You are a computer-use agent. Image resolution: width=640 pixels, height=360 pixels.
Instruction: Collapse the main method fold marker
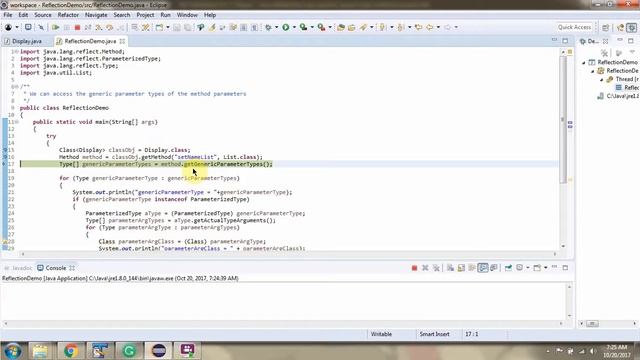(x=17, y=122)
